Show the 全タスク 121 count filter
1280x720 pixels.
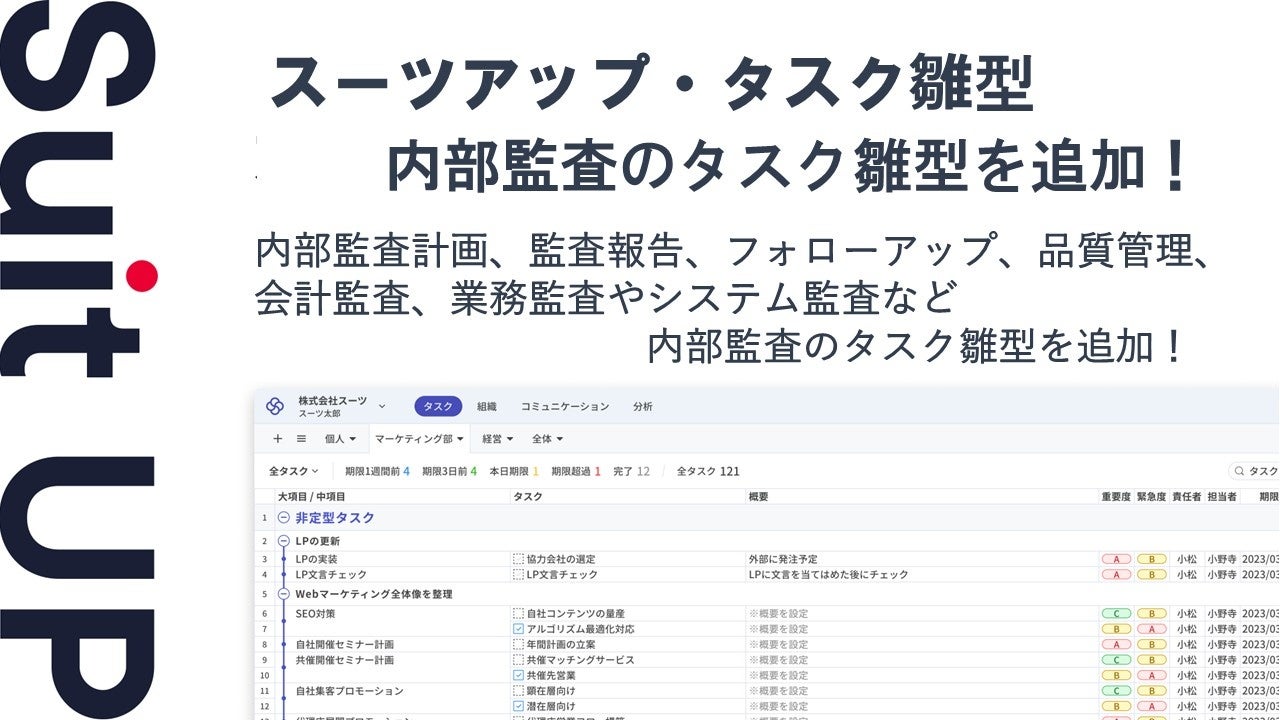(x=708, y=471)
